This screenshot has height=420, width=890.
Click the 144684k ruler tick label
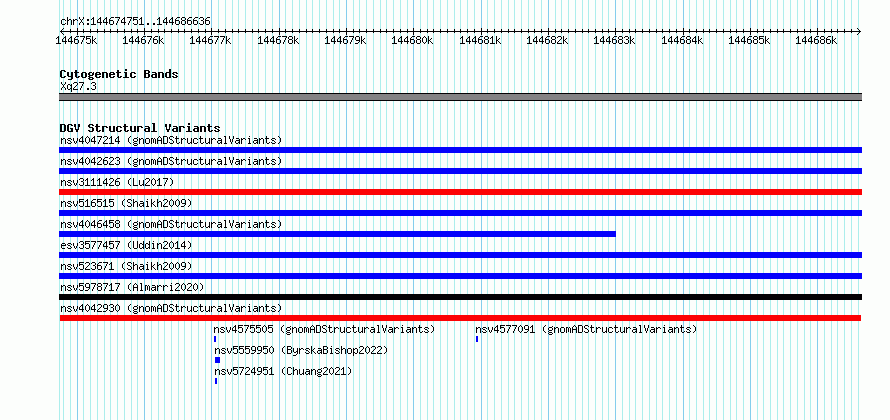[682, 40]
